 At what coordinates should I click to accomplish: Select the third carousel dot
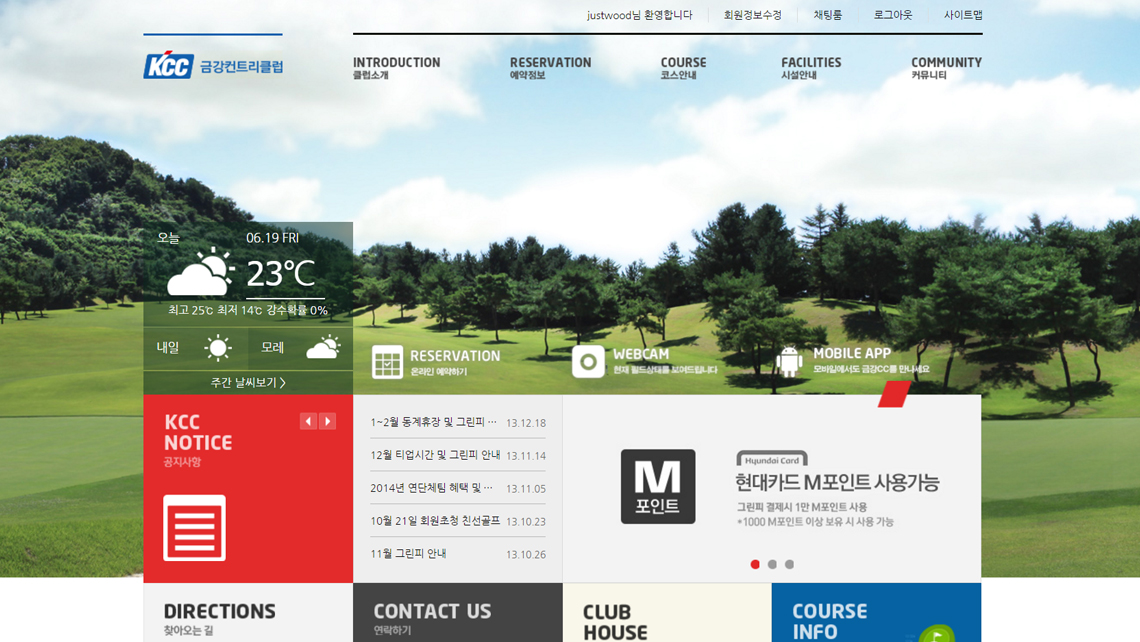[x=789, y=565]
